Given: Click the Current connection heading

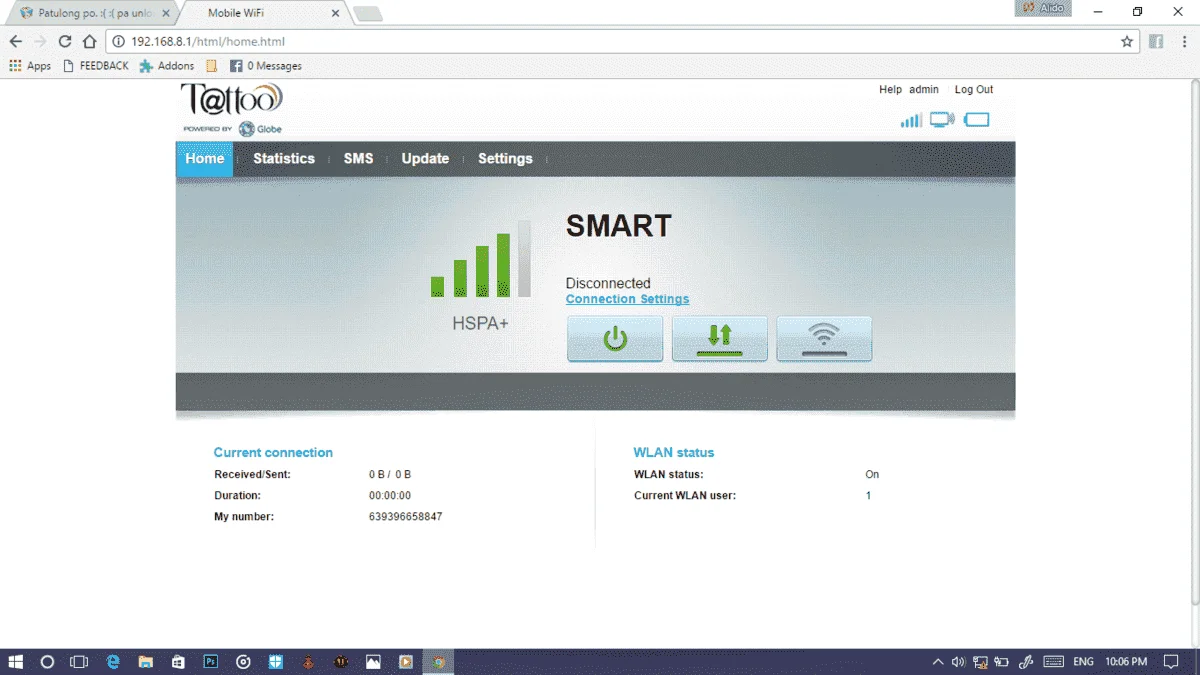Looking at the screenshot, I should click(x=273, y=453).
